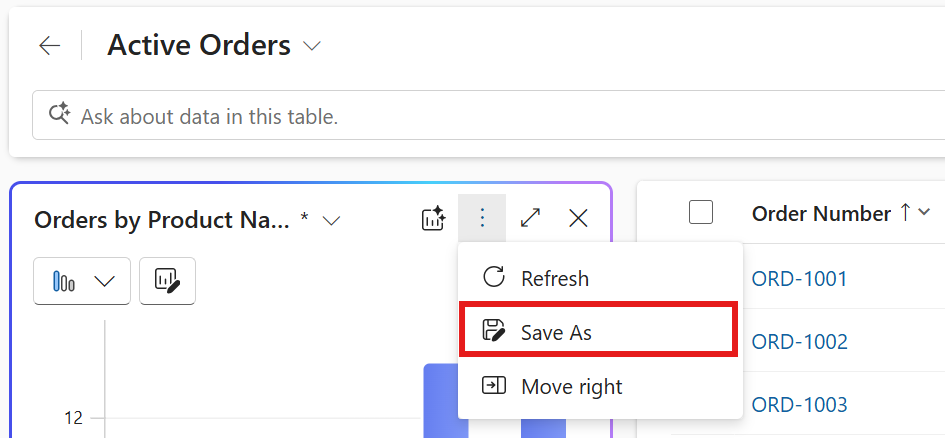Click the Ask about data input field

click(x=500, y=116)
